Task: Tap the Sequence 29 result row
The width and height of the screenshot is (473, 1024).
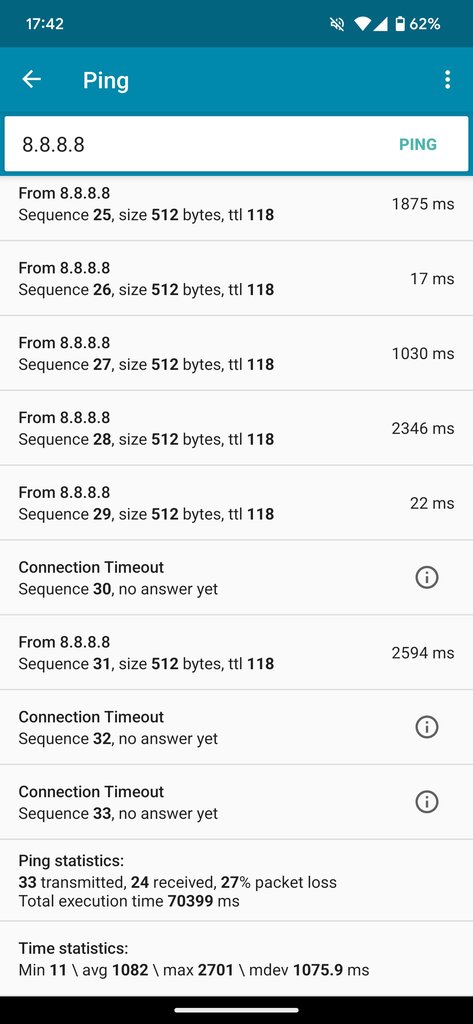Action: [x=236, y=503]
